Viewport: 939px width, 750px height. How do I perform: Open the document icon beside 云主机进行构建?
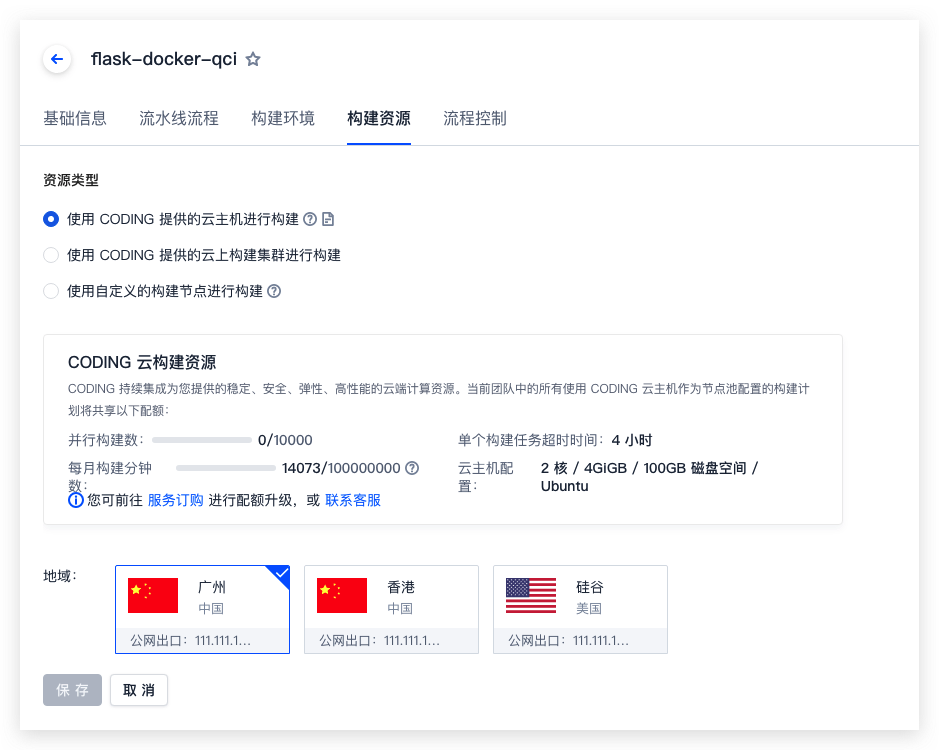coord(328,219)
